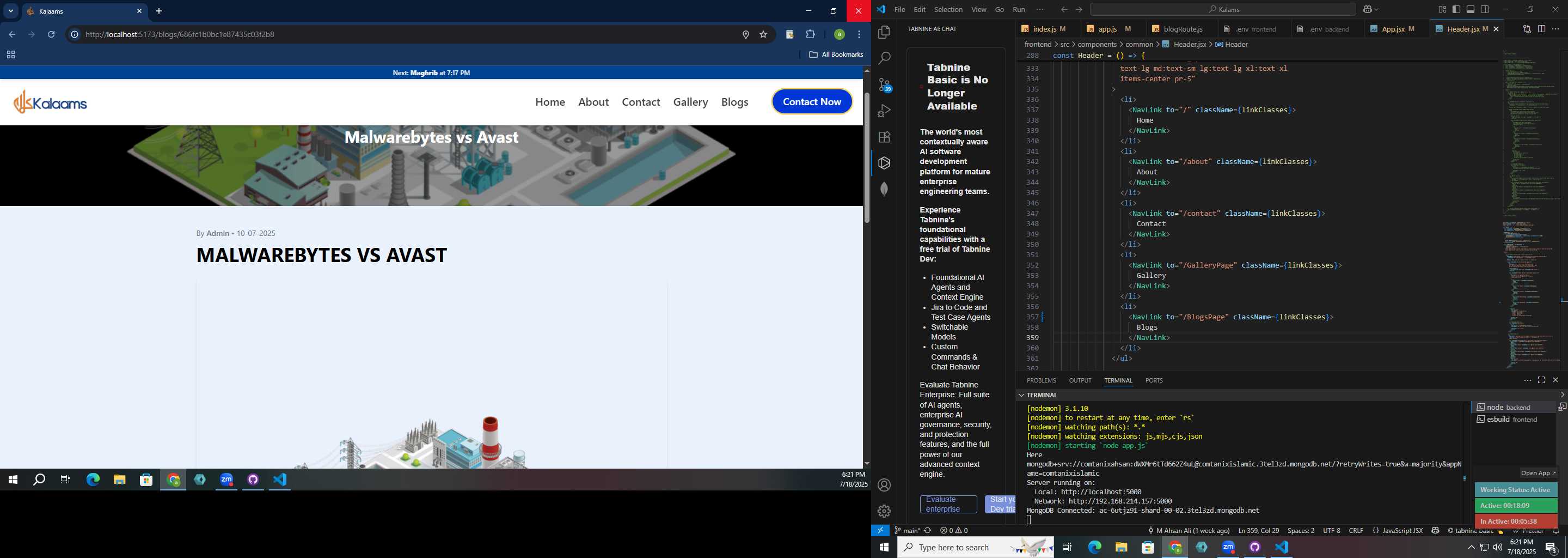Open the Run and Debug view

click(884, 111)
